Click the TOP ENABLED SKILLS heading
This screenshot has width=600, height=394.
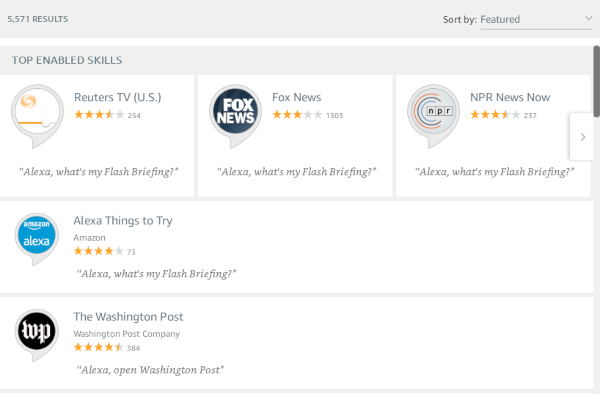click(x=67, y=60)
